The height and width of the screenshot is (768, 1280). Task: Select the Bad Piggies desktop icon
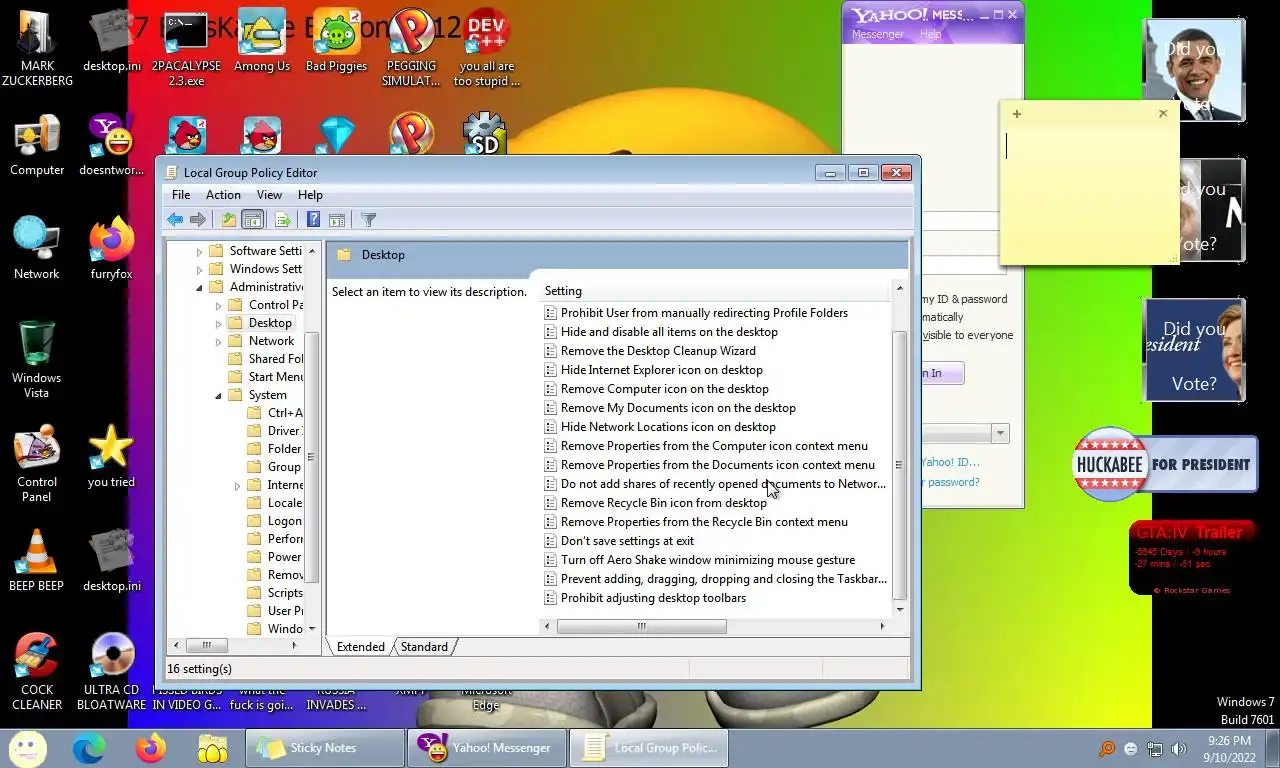336,42
